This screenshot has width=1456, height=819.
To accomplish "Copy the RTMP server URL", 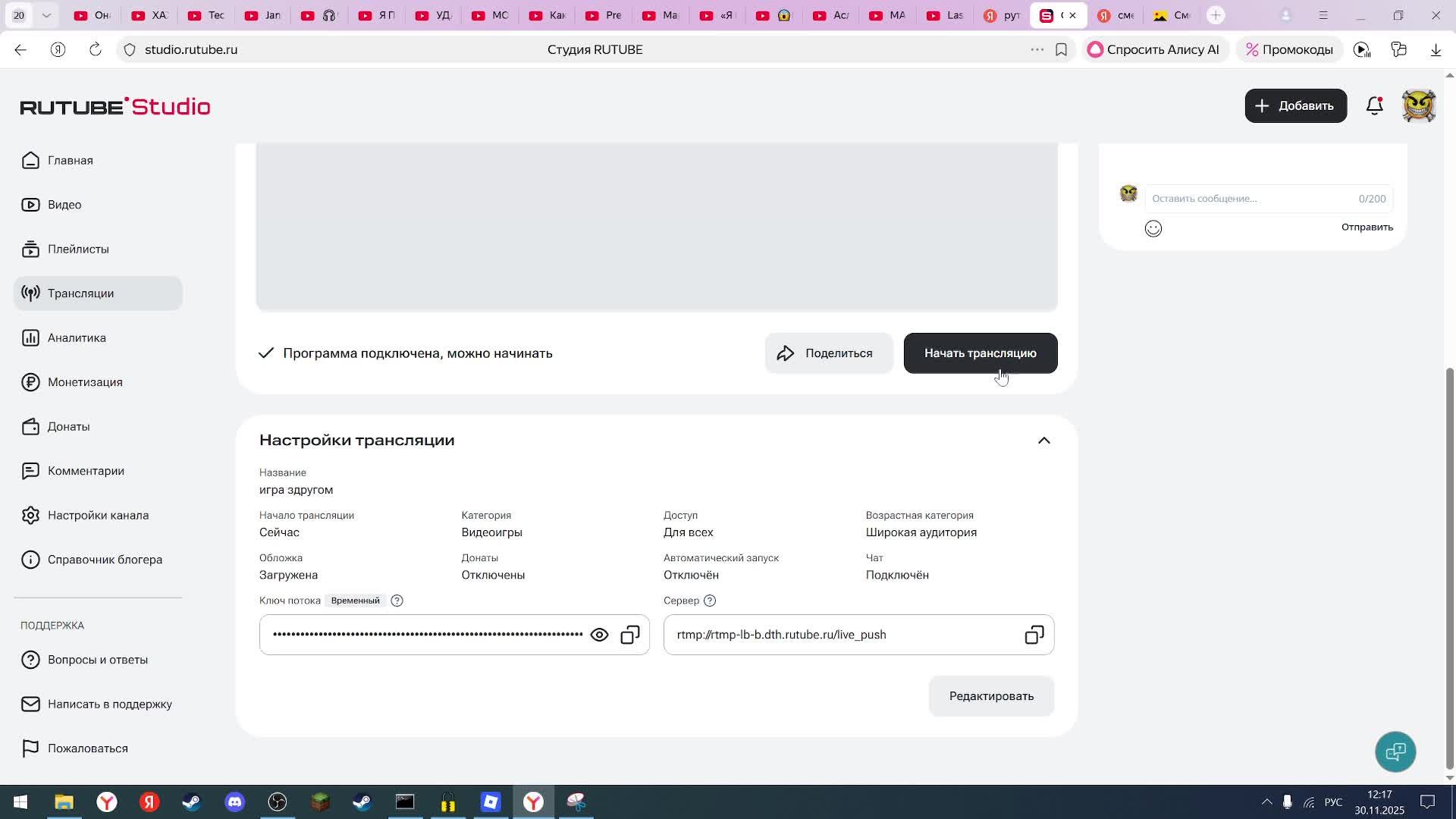I will click(x=1034, y=635).
